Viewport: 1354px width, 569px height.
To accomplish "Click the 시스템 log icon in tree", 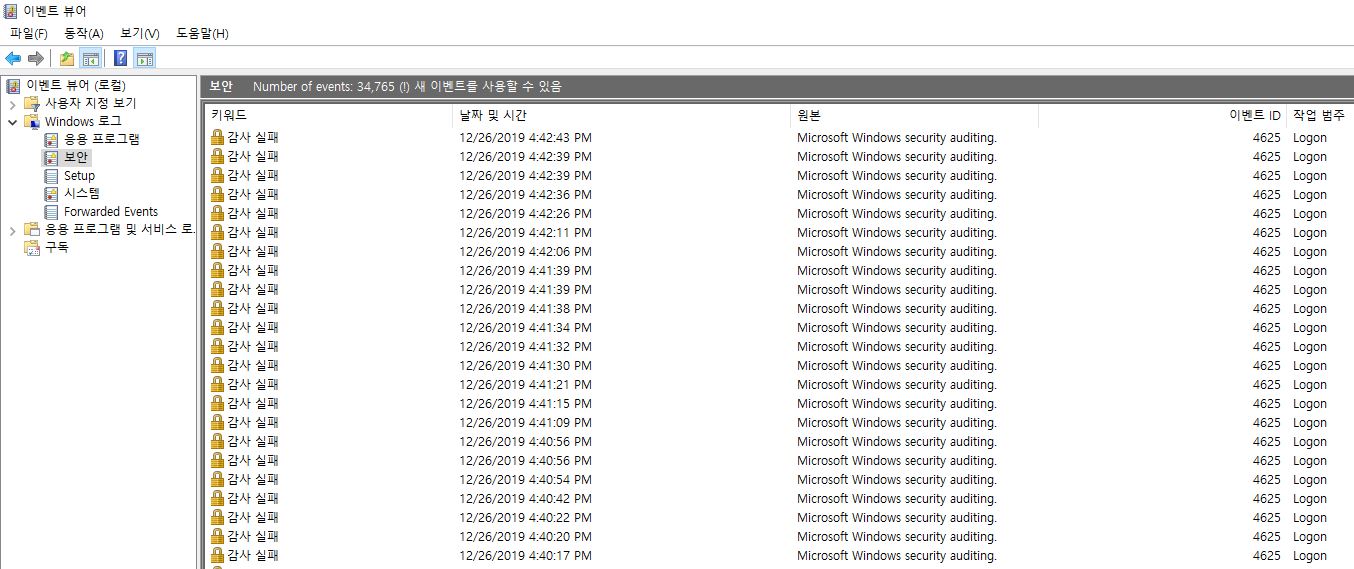I will click(x=52, y=193).
